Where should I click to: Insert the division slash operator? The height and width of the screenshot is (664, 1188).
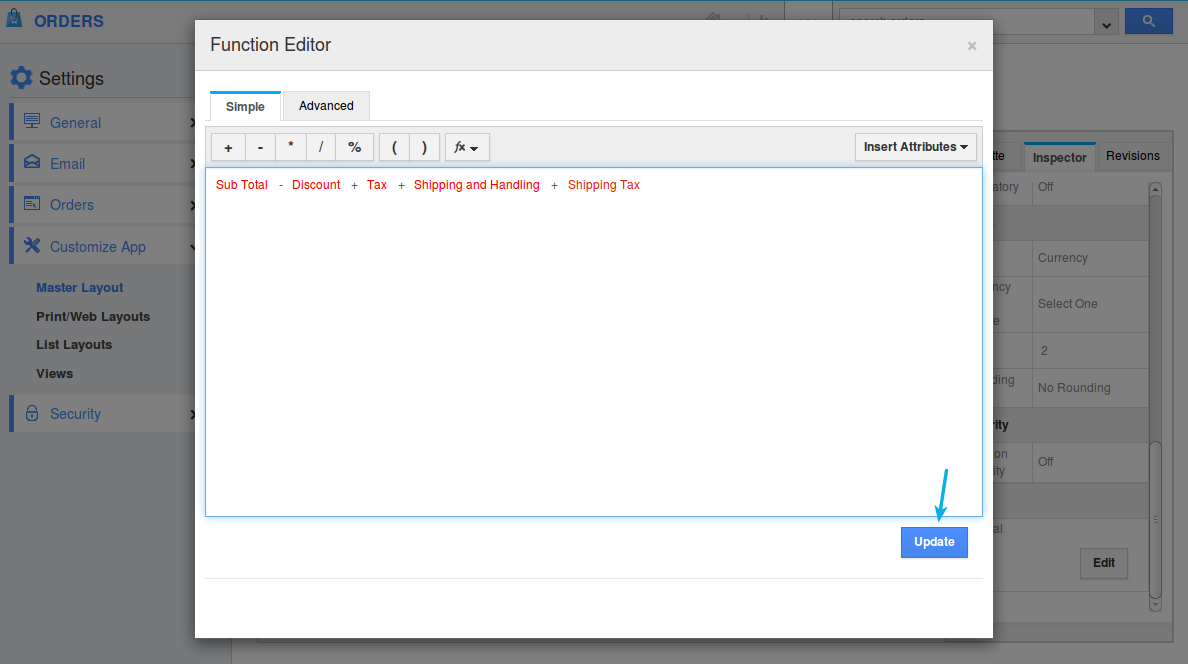coord(321,147)
